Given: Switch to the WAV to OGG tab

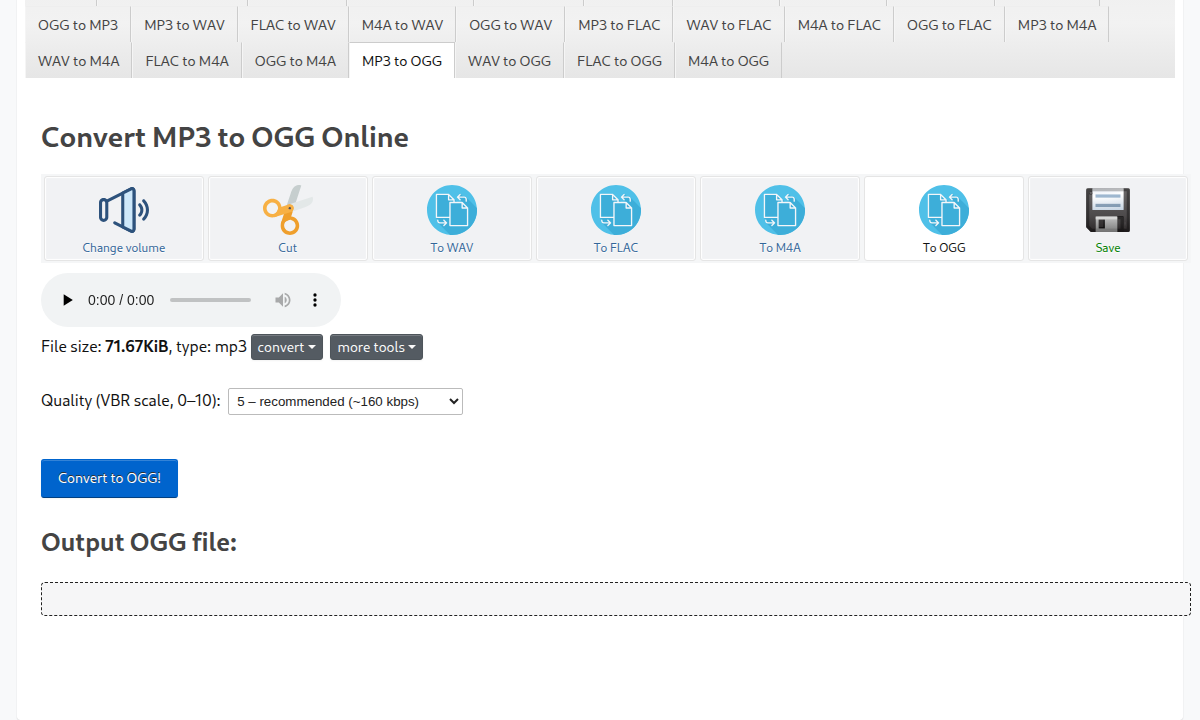Looking at the screenshot, I should [x=509, y=60].
